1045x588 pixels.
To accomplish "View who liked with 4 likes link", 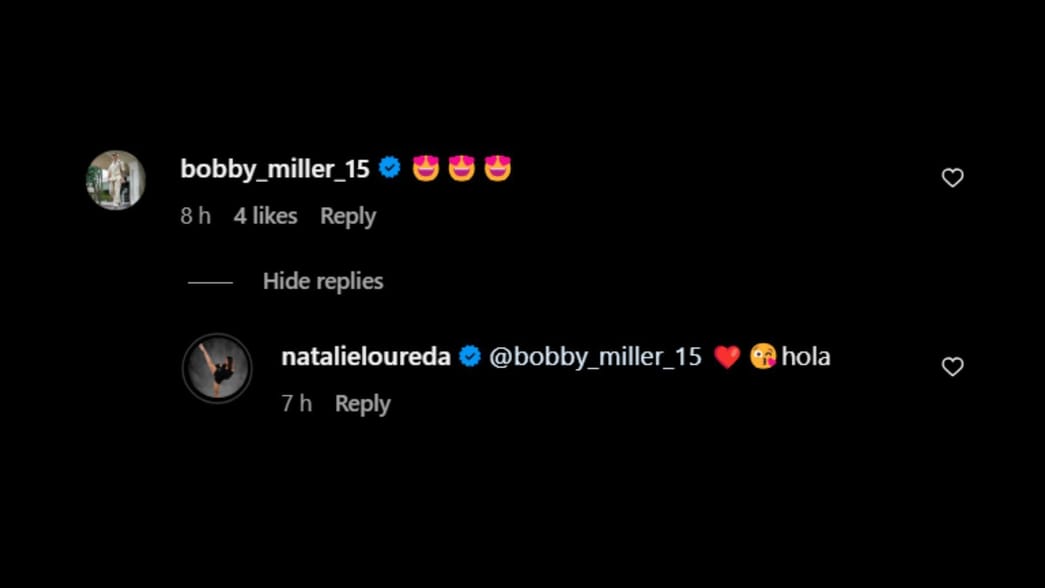I will pyautogui.click(x=264, y=216).
